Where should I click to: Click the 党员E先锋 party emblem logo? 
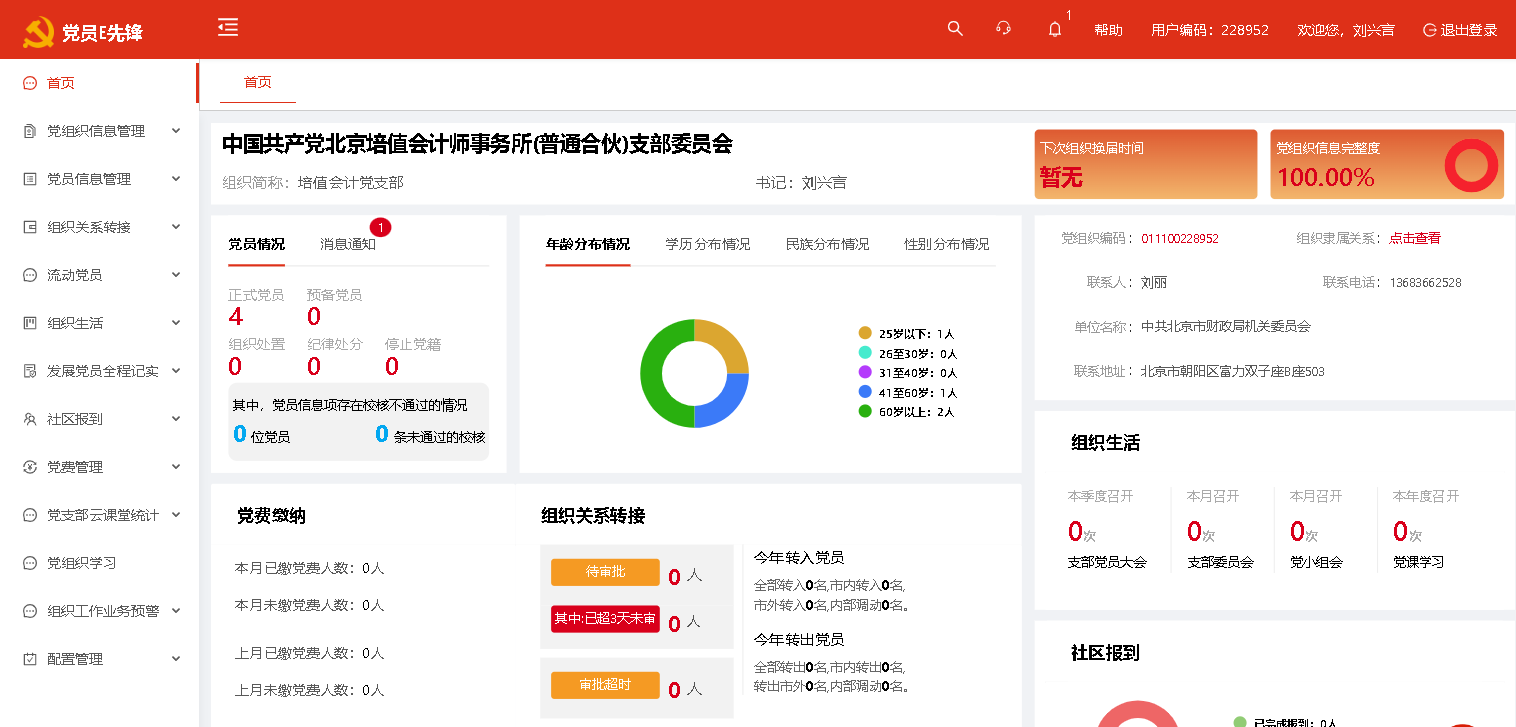(39, 32)
